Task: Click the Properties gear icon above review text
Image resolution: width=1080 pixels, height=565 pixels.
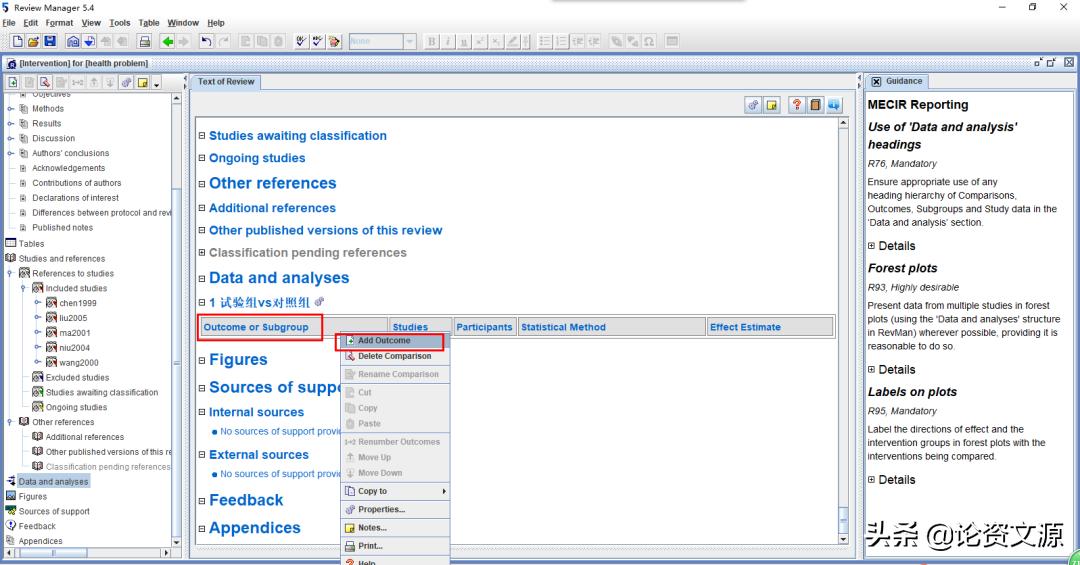Action: (755, 105)
